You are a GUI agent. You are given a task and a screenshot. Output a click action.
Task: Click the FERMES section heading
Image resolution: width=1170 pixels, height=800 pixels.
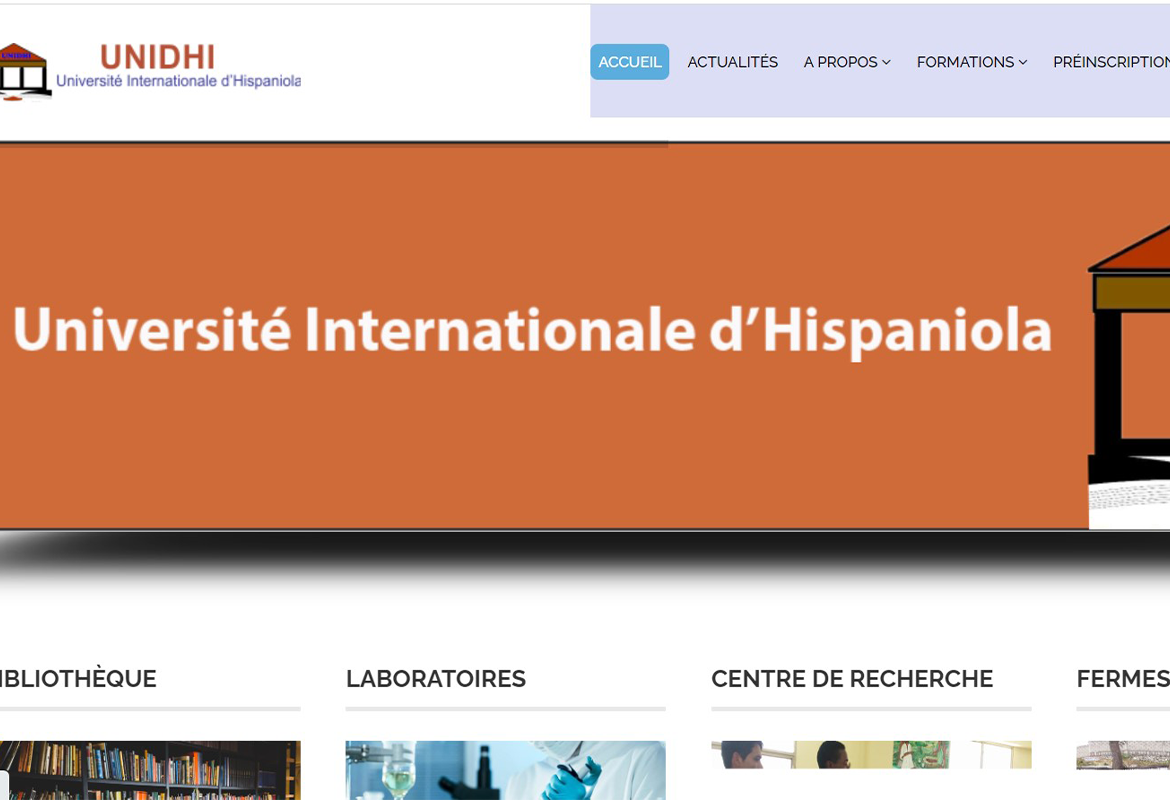pyautogui.click(x=1123, y=678)
